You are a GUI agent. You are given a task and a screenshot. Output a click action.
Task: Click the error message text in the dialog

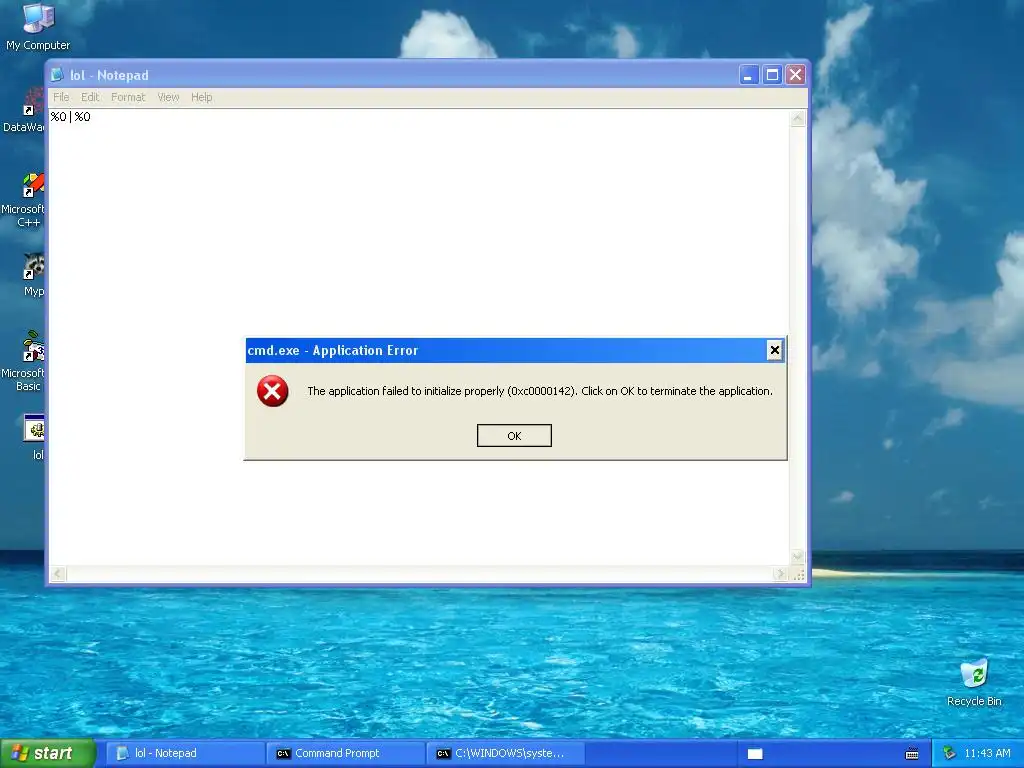[x=539, y=391]
